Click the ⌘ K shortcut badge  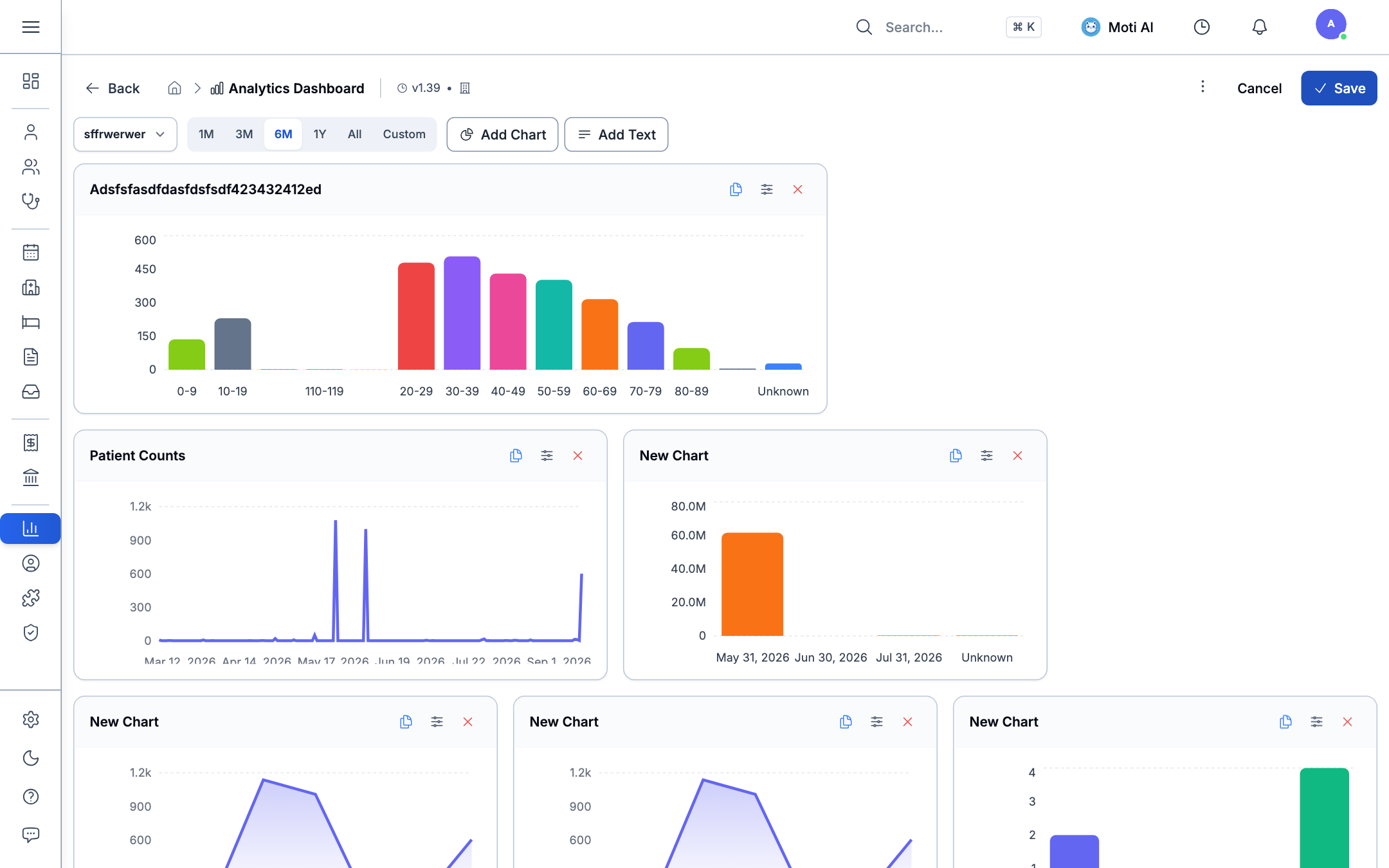click(x=1023, y=27)
